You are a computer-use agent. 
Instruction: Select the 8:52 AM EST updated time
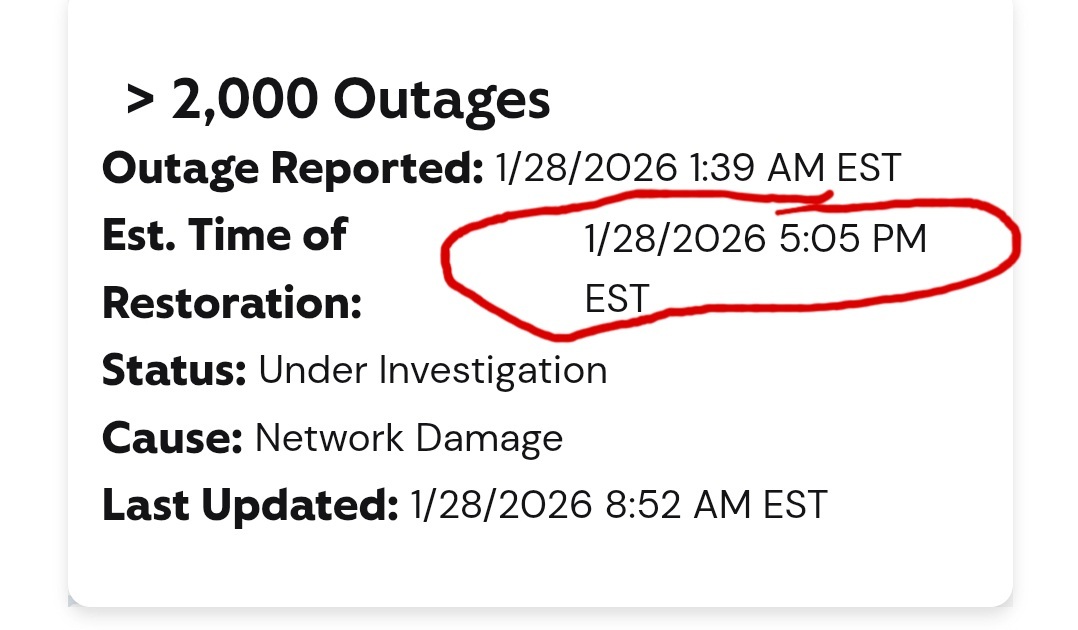click(717, 505)
